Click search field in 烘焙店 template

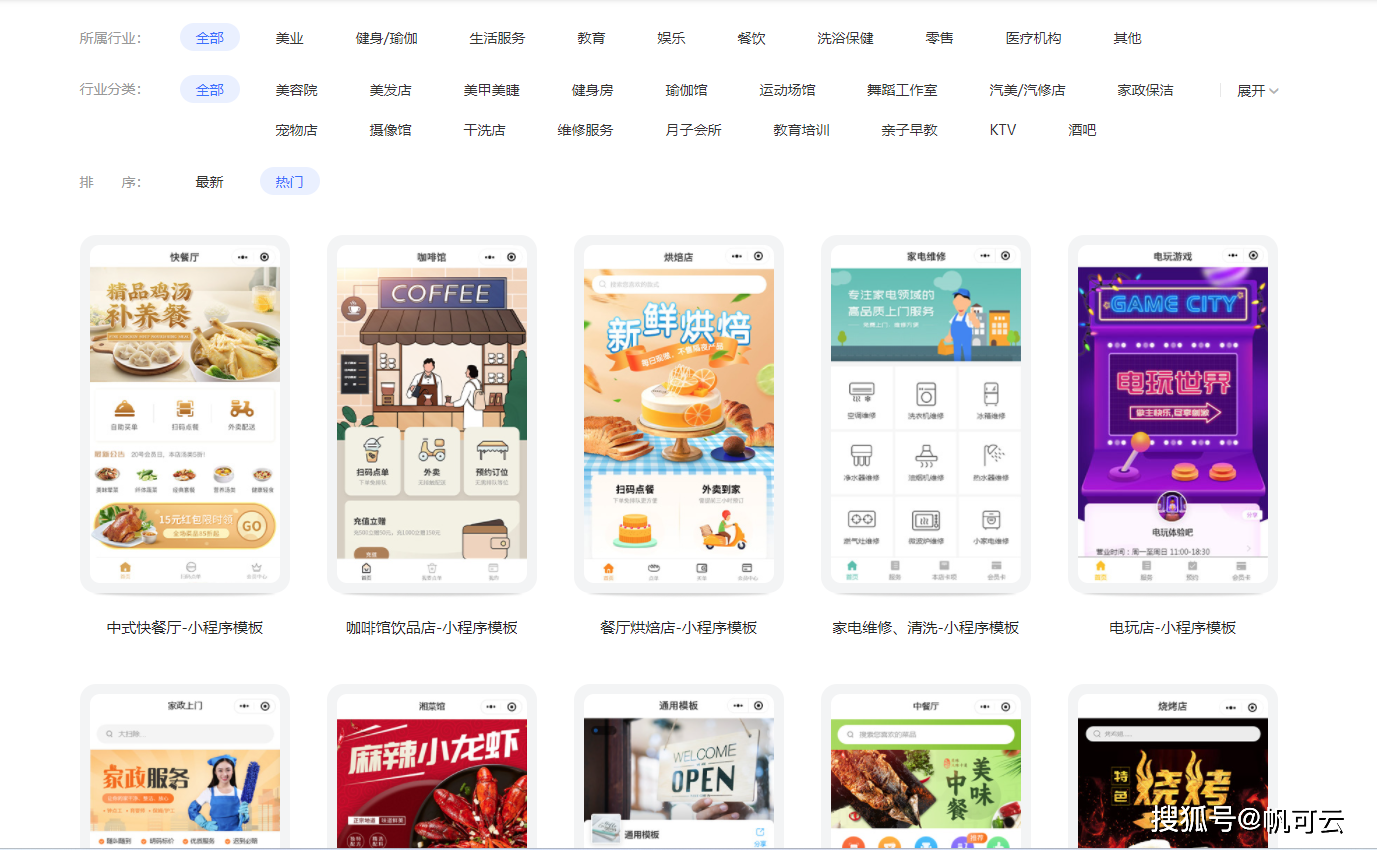(x=681, y=284)
